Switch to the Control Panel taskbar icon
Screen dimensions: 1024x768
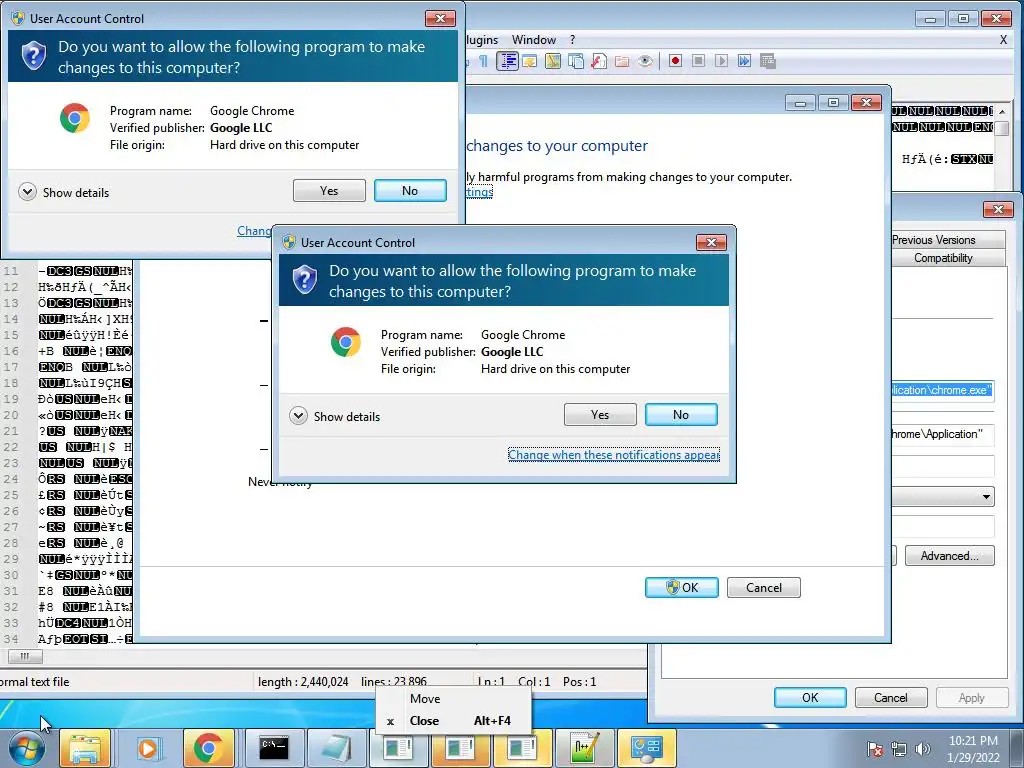pos(646,748)
